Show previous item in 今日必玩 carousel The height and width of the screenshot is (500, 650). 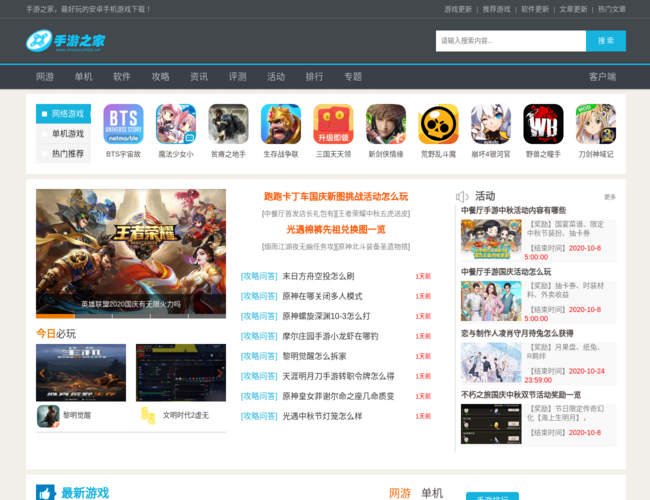42,373
